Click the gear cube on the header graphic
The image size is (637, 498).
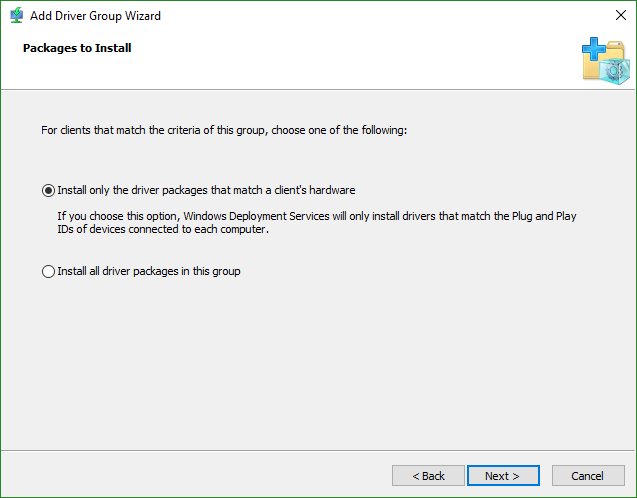tap(615, 71)
